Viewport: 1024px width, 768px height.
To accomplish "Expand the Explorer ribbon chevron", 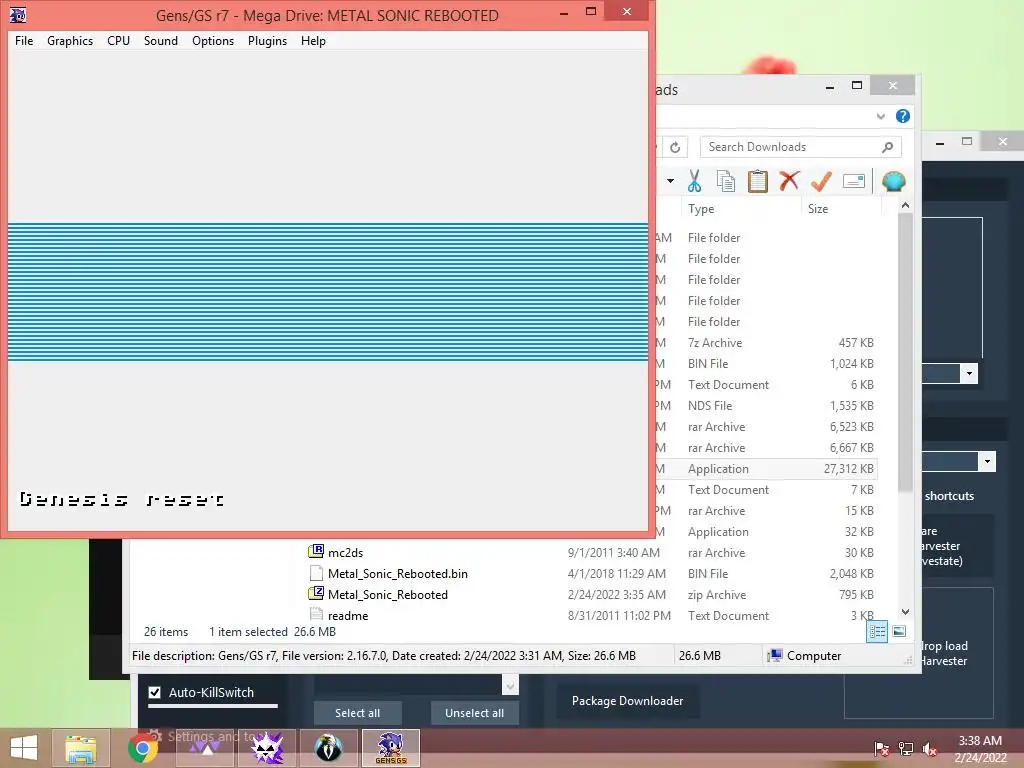I will [880, 116].
